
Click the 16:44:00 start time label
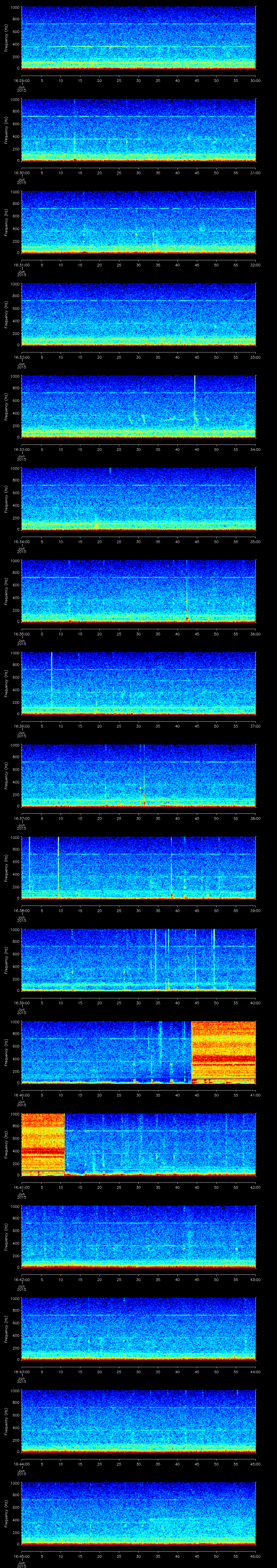click(21, 1464)
